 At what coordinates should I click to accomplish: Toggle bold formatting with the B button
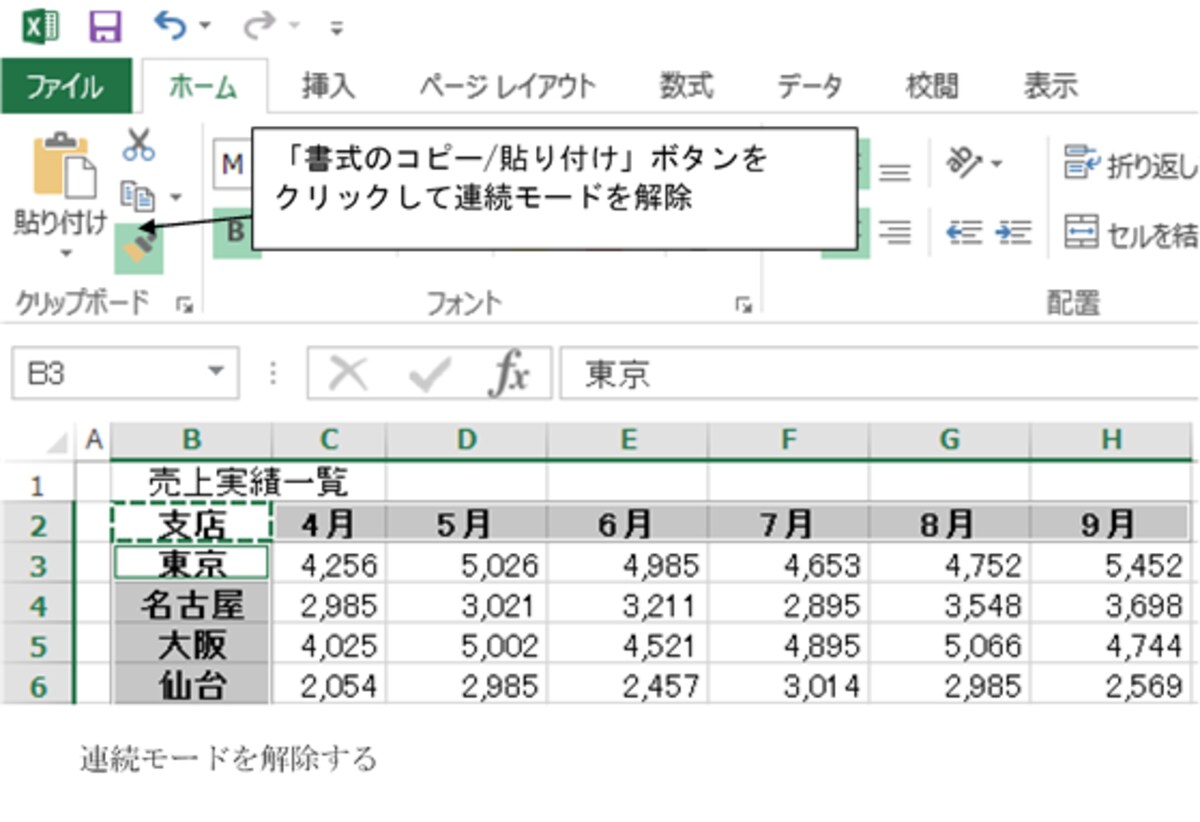[233, 233]
